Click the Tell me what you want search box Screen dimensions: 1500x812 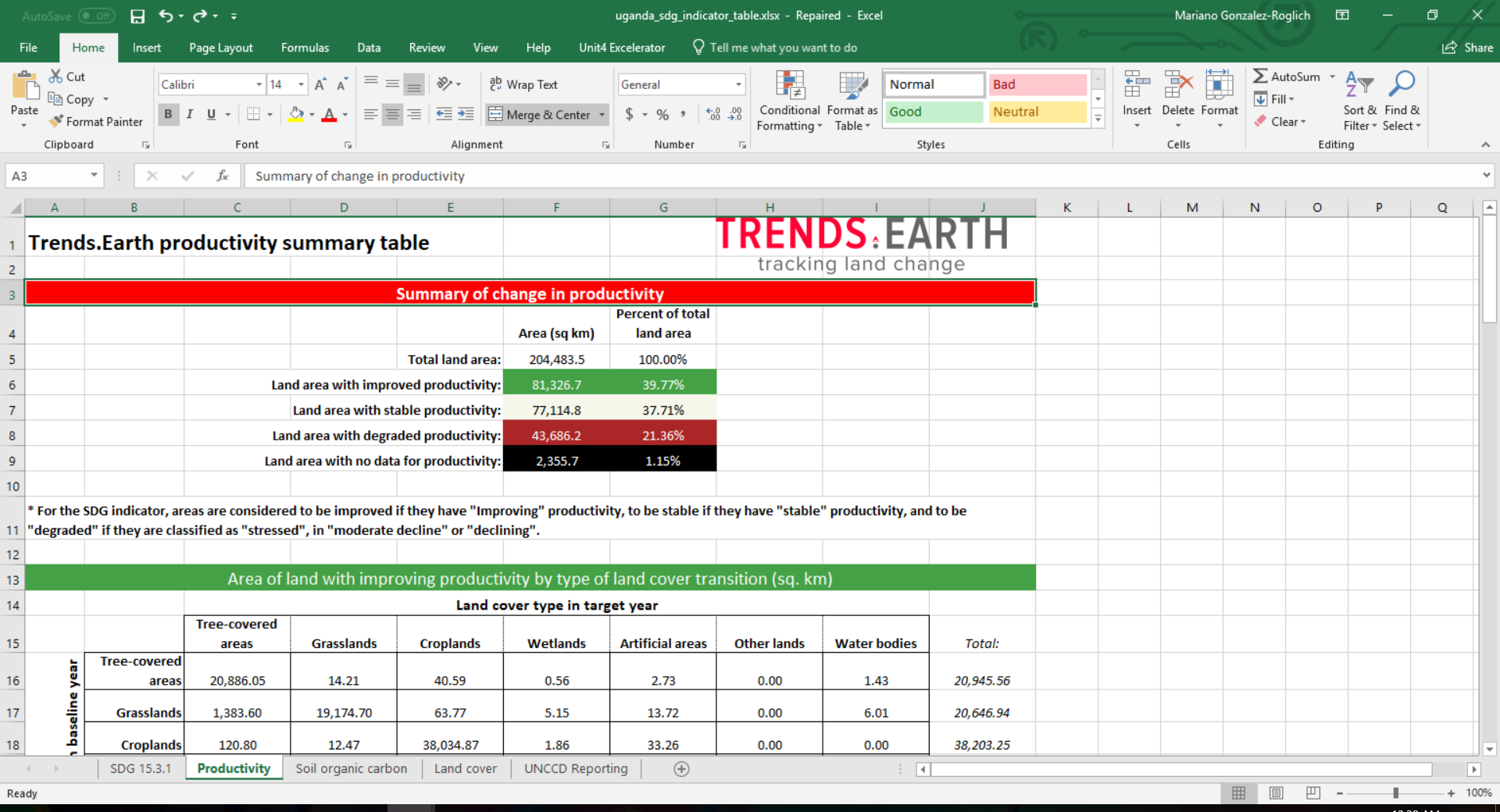point(783,48)
